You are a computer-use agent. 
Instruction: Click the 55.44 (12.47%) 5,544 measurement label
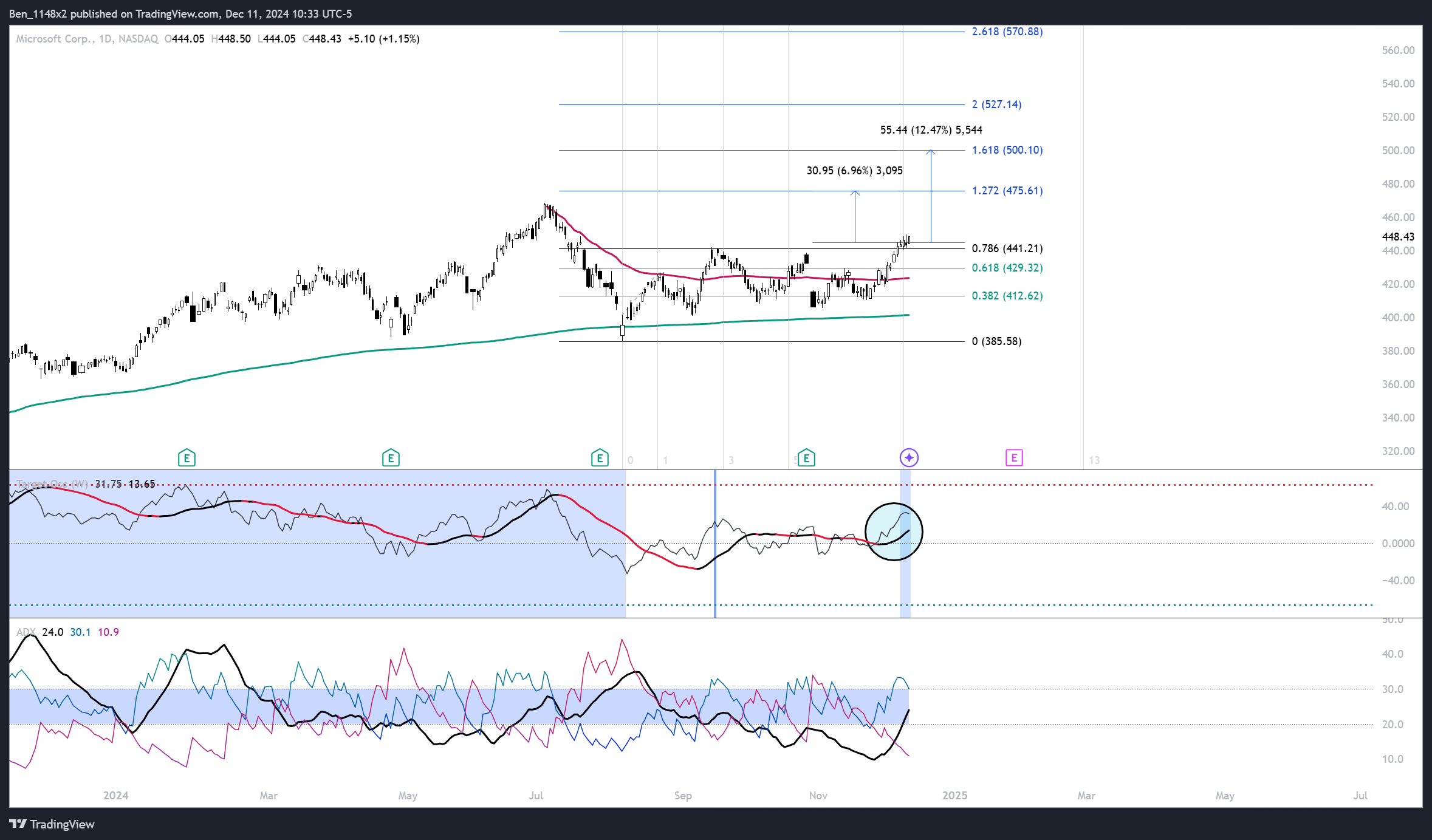click(x=931, y=130)
